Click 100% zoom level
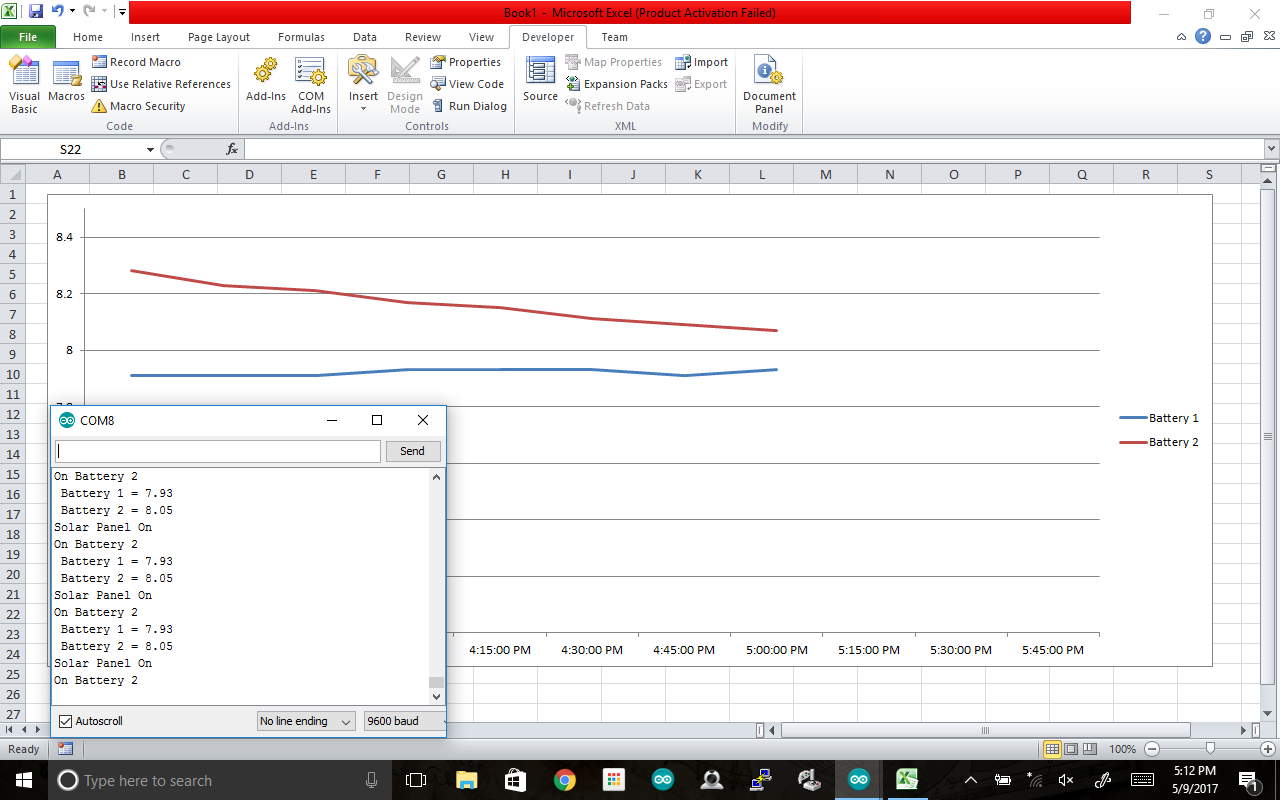Image resolution: width=1280 pixels, height=800 pixels. click(x=1122, y=749)
